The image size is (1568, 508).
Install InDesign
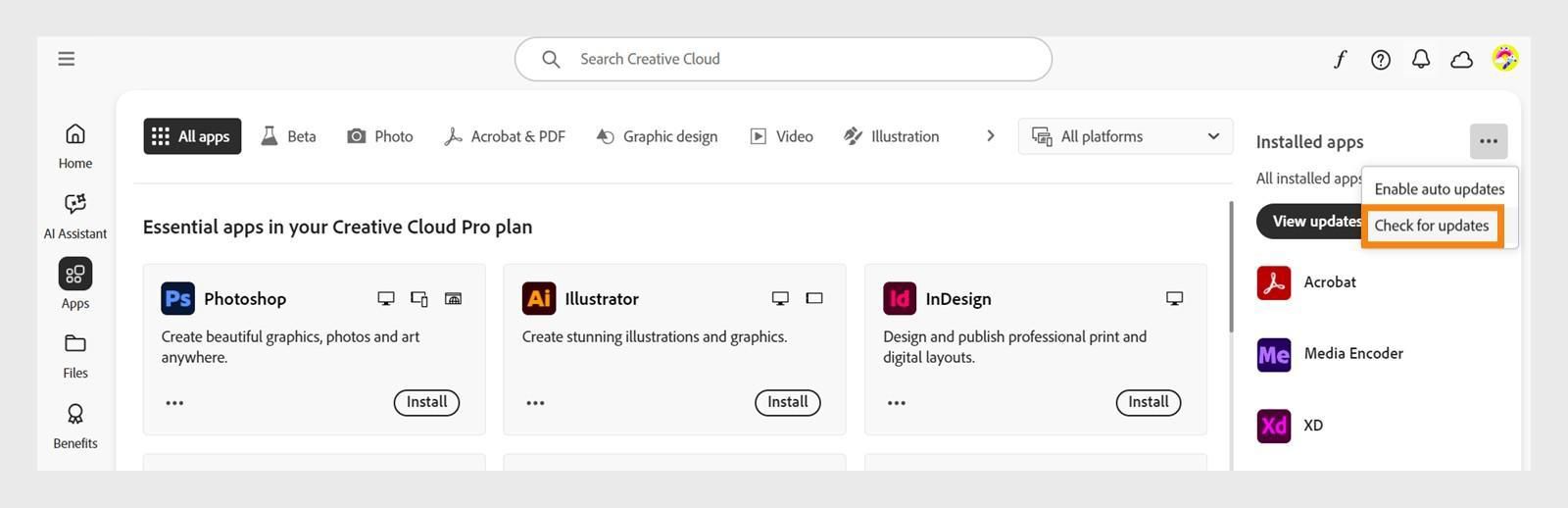pos(1149,402)
